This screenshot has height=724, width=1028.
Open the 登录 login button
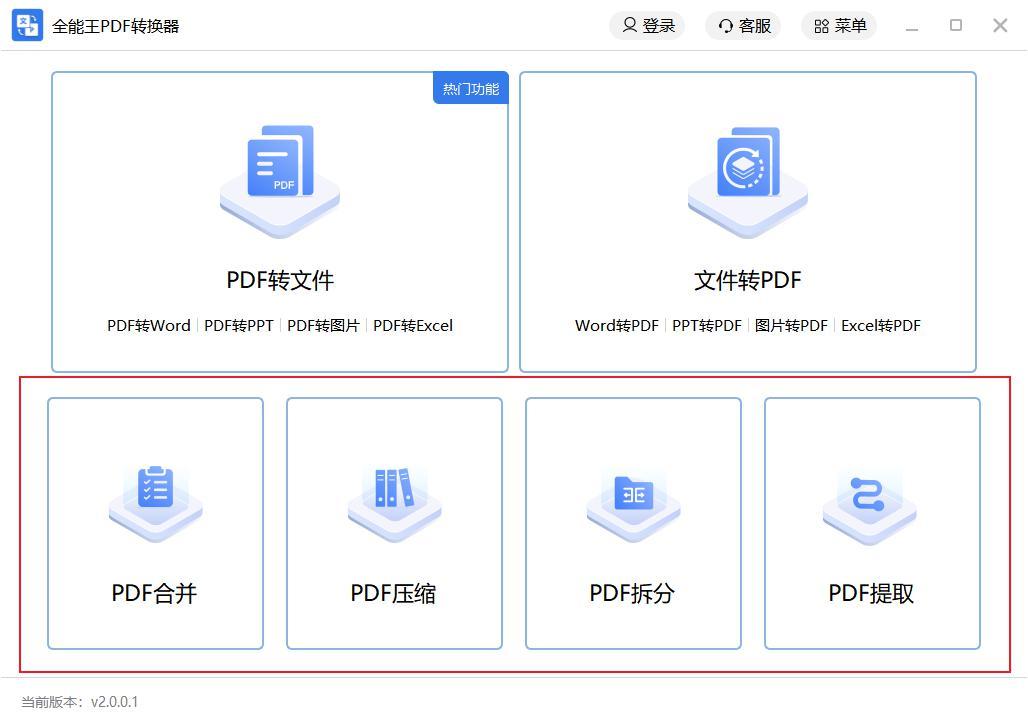click(648, 26)
